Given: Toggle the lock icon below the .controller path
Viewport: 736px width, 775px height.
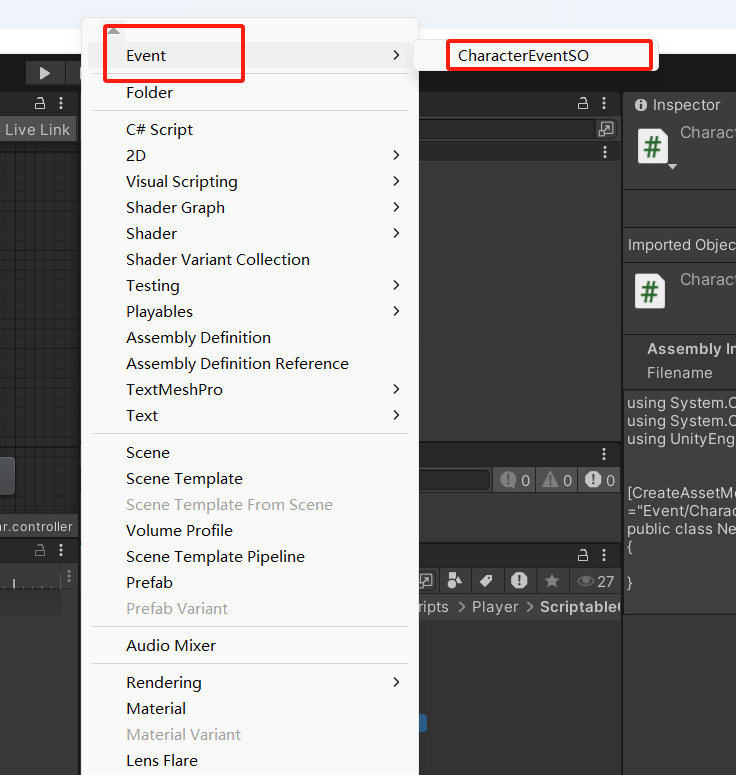Looking at the screenshot, I should point(40,550).
